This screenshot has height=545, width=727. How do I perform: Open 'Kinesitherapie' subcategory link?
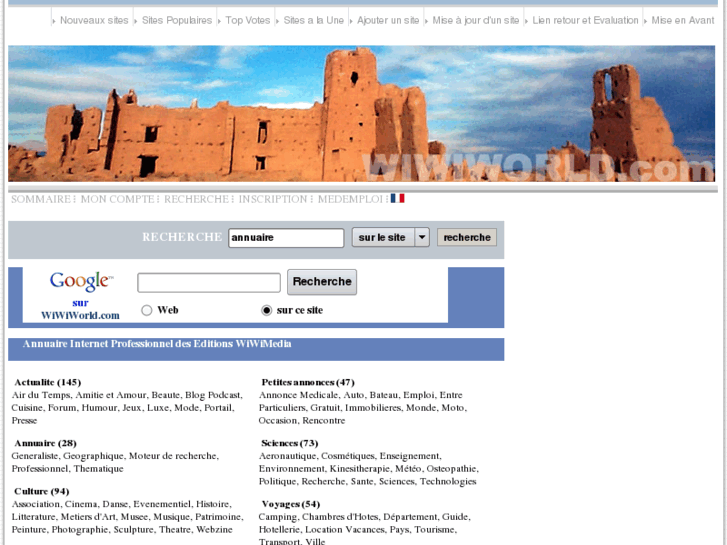click(360, 468)
